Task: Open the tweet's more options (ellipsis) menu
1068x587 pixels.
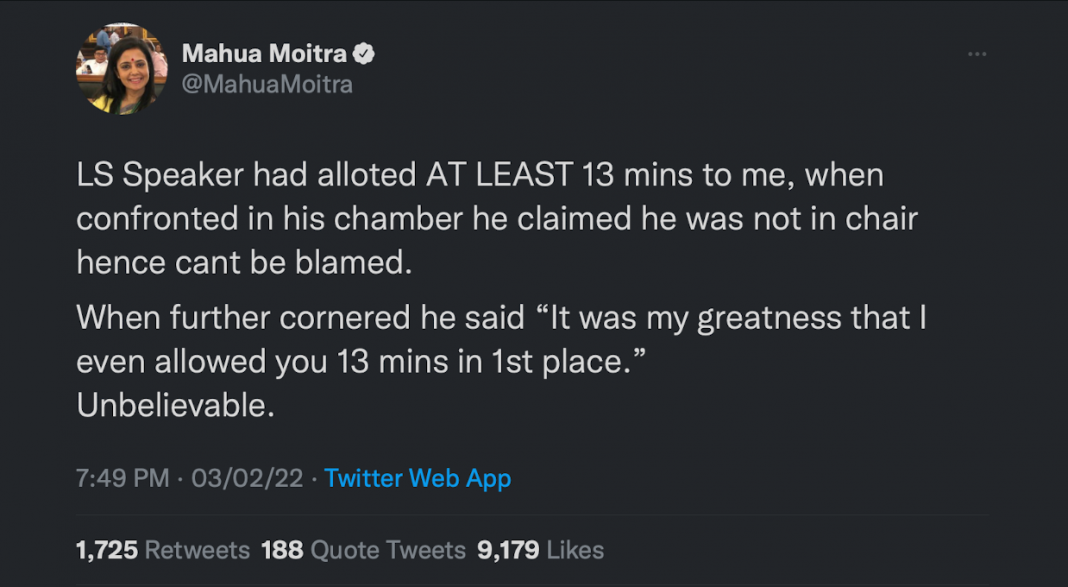Action: click(x=977, y=54)
